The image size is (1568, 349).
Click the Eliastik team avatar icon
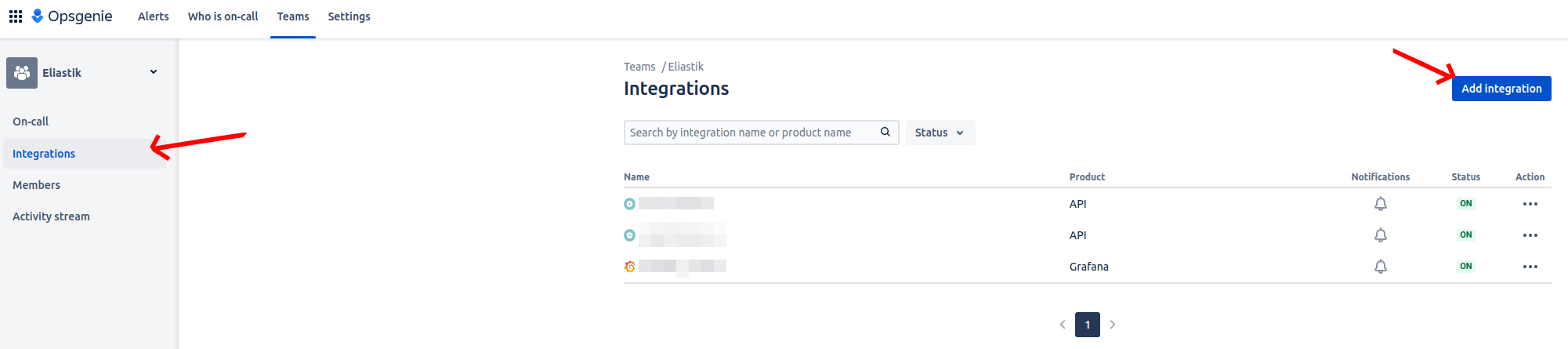click(x=22, y=73)
